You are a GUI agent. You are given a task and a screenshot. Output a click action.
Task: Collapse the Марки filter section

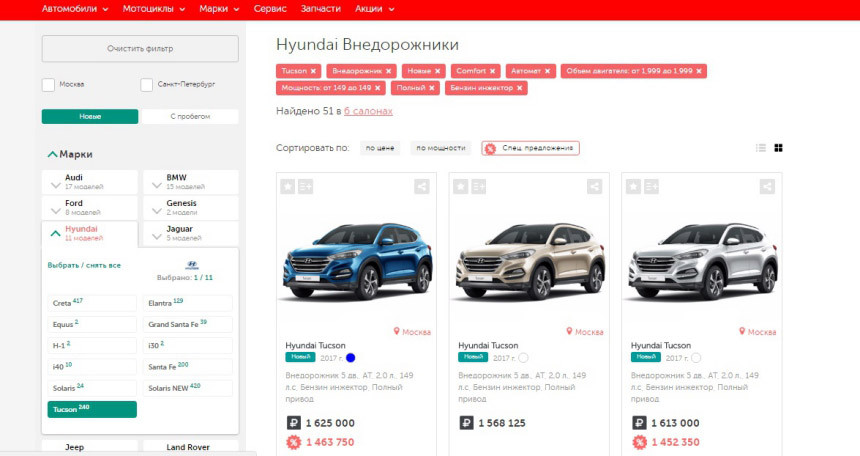(53, 154)
